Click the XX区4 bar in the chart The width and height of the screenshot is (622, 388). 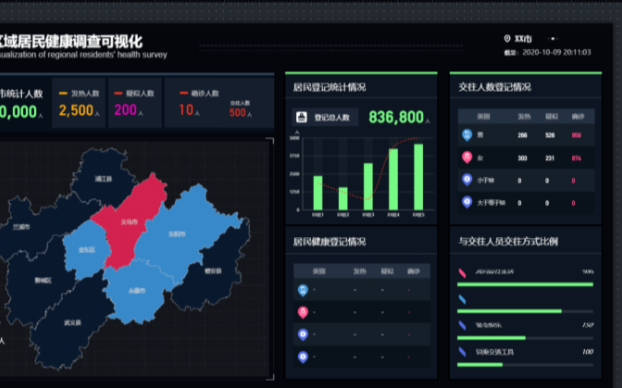tap(393, 179)
